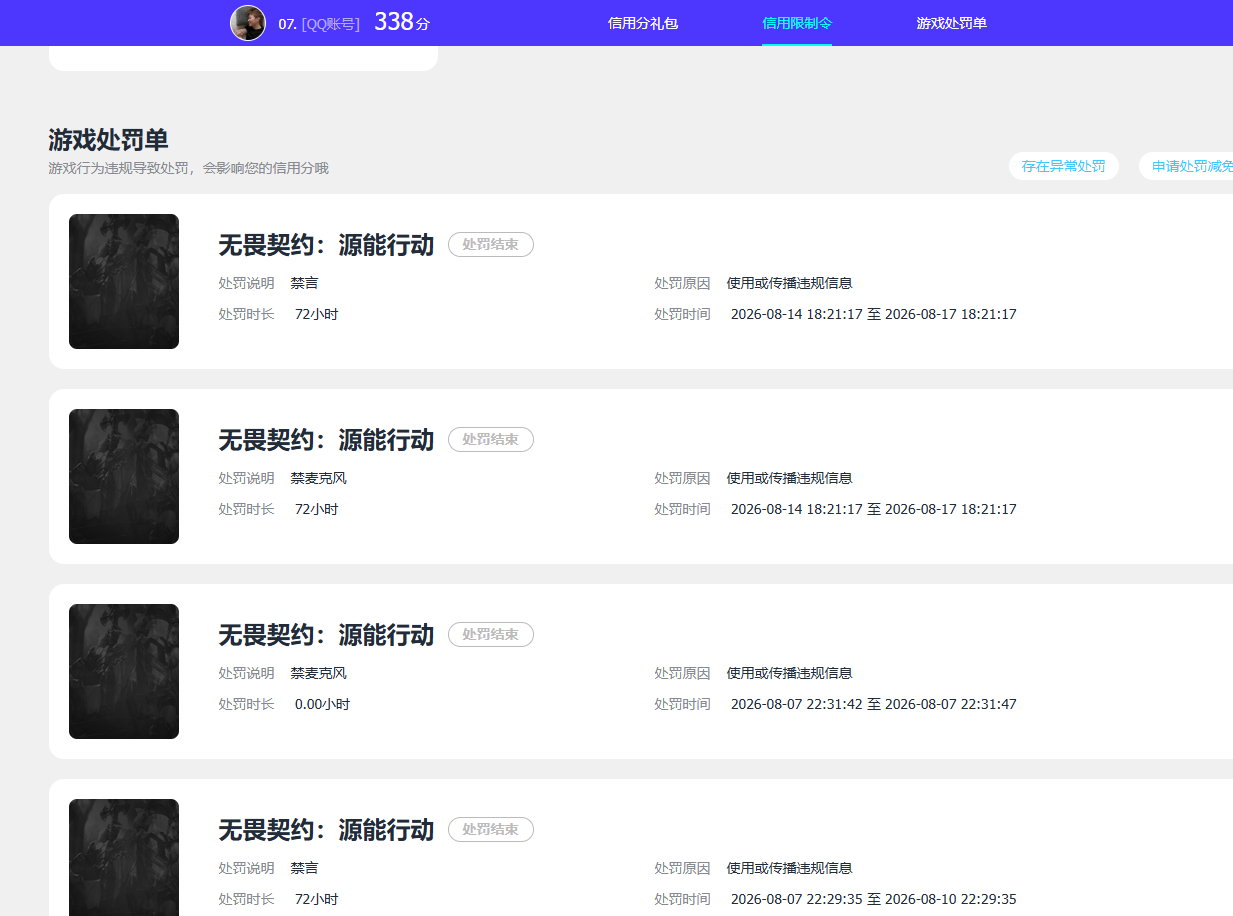Click 处罚结束 badge on 0.00小时 card
Screen dimensions: 1233x916
coord(491,634)
